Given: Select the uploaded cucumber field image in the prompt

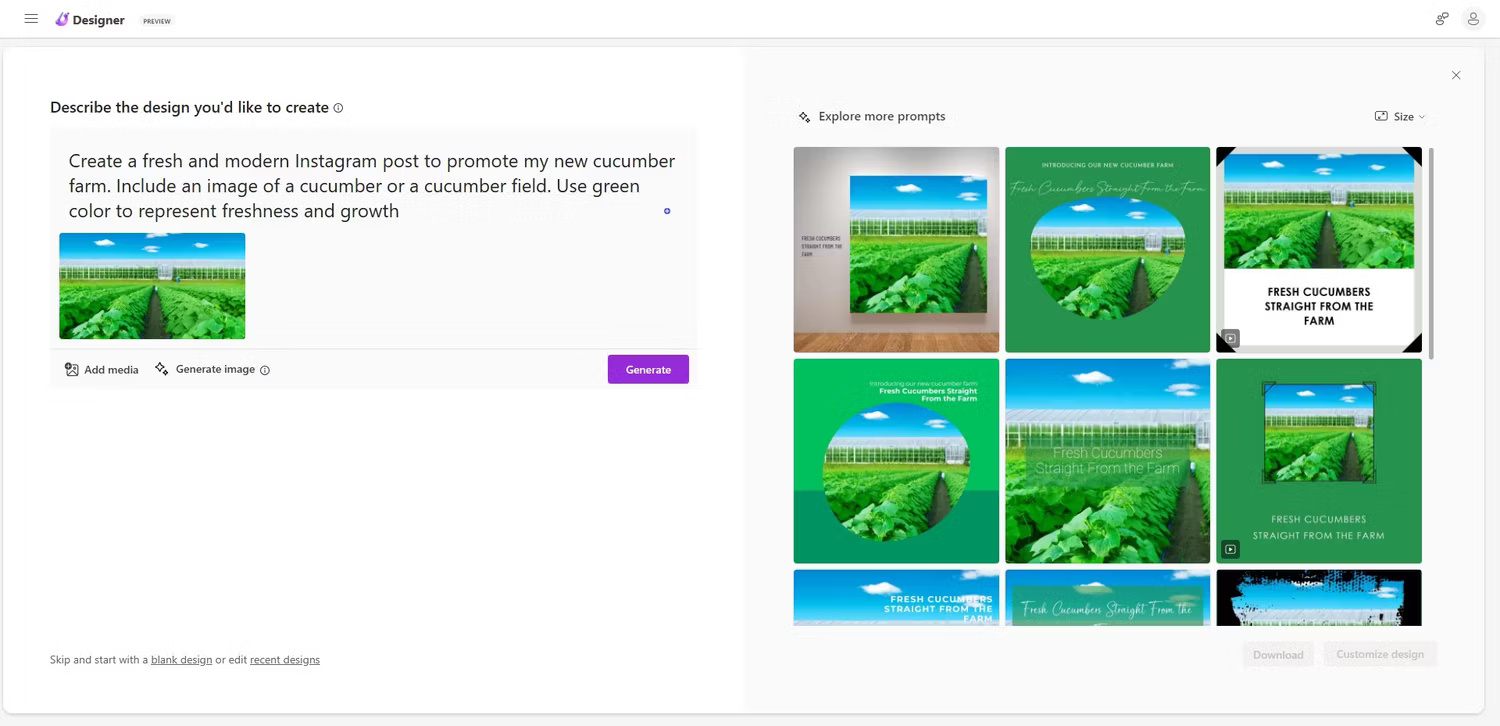Looking at the screenshot, I should [152, 286].
